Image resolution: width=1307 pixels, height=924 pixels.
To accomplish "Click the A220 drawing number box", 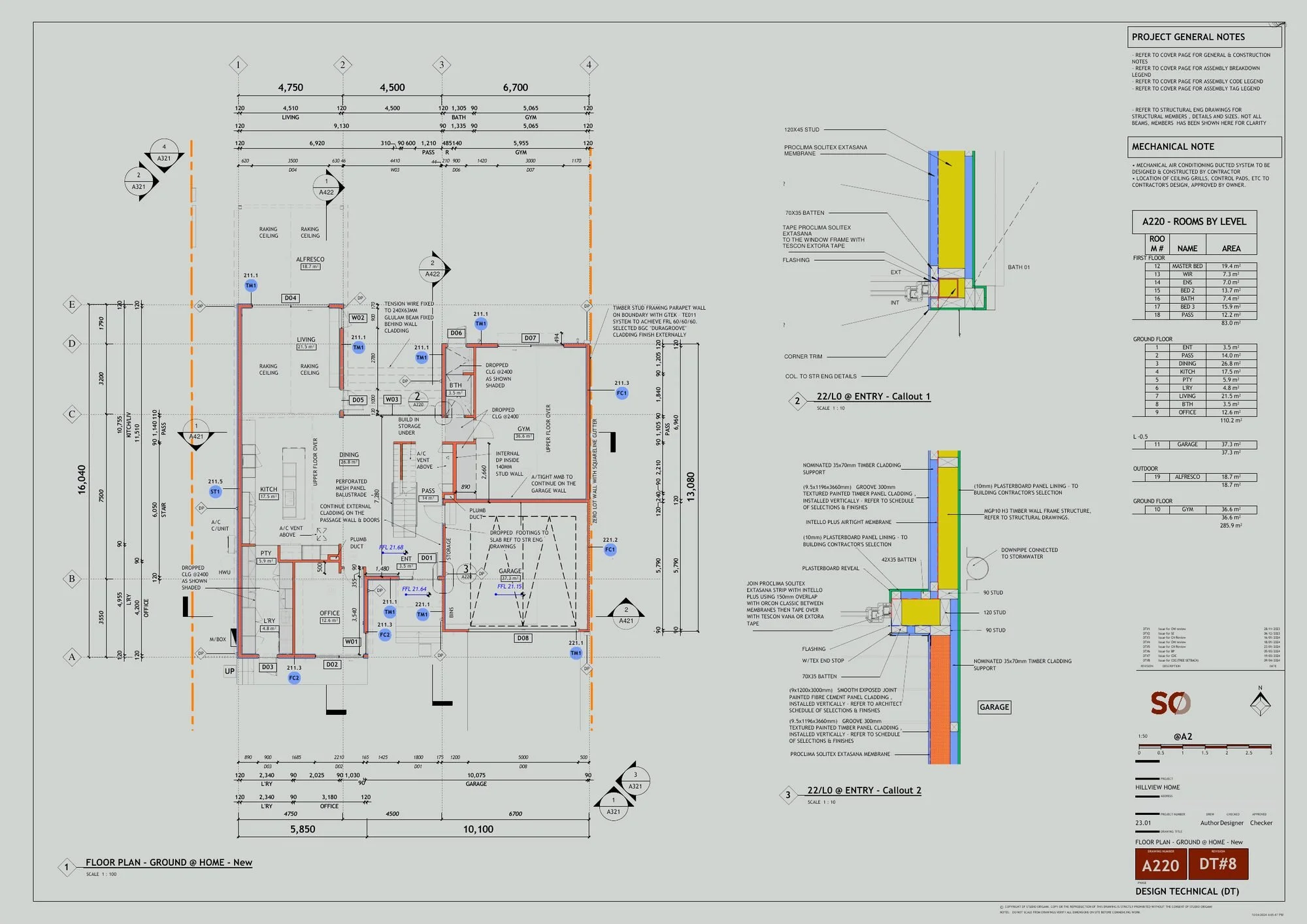I will 1161,864.
